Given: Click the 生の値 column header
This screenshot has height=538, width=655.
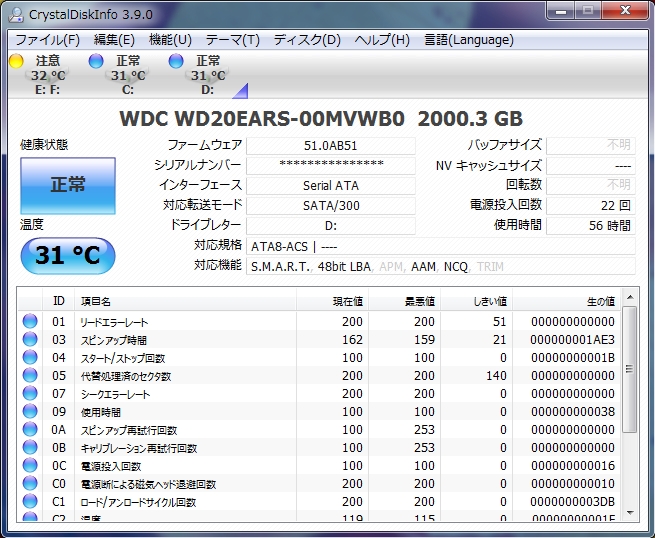Looking at the screenshot, I should (x=566, y=301).
